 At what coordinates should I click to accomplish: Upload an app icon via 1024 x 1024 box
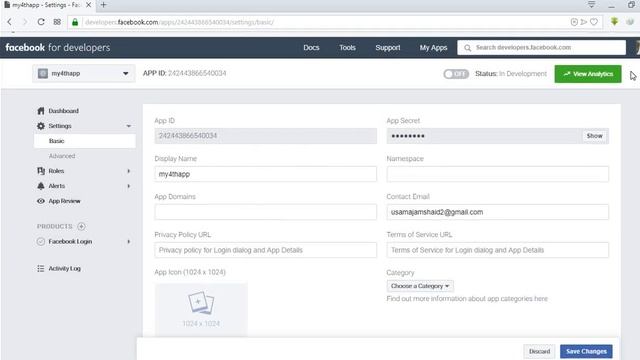(x=201, y=309)
